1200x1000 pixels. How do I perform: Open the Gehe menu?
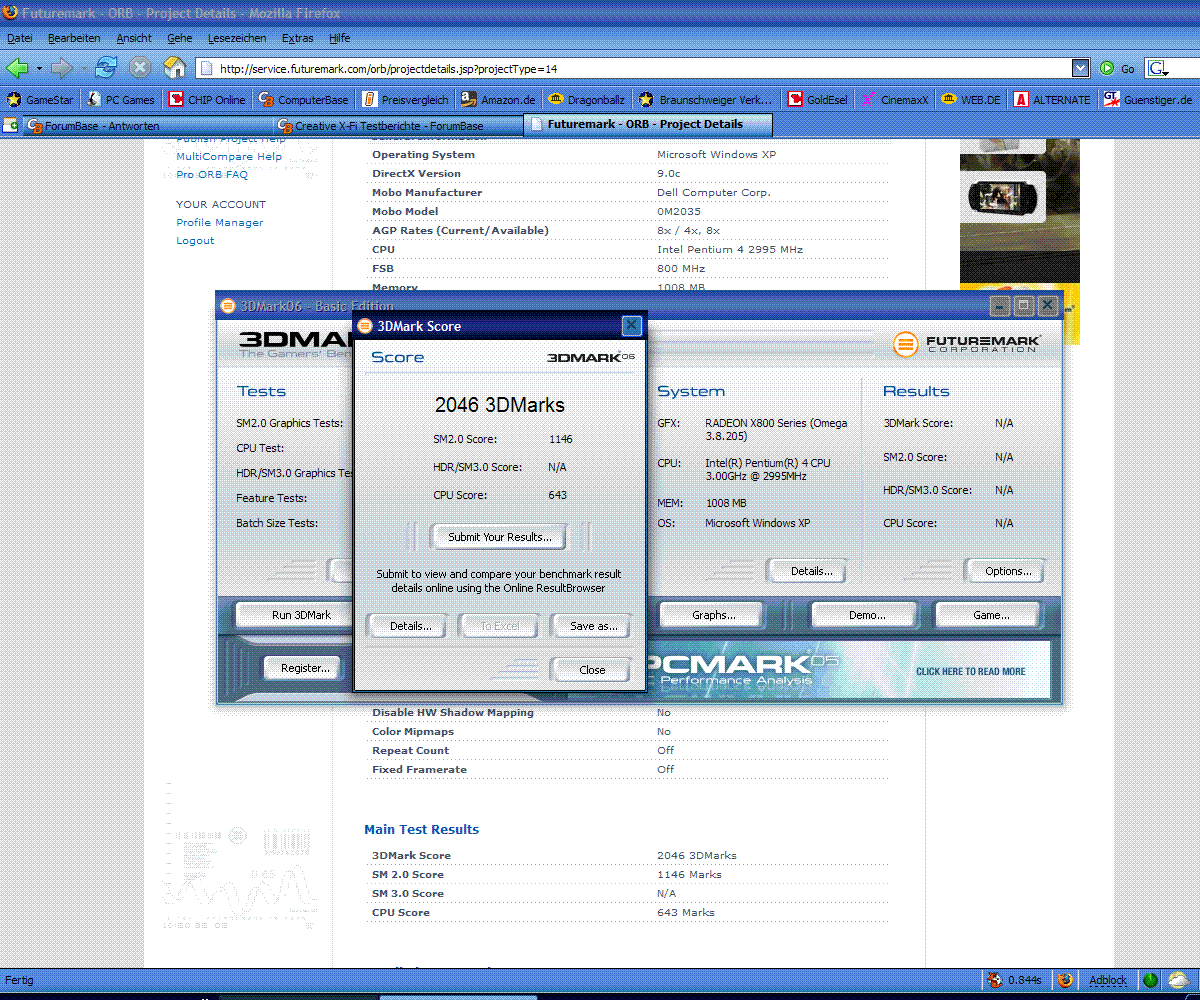coord(180,38)
